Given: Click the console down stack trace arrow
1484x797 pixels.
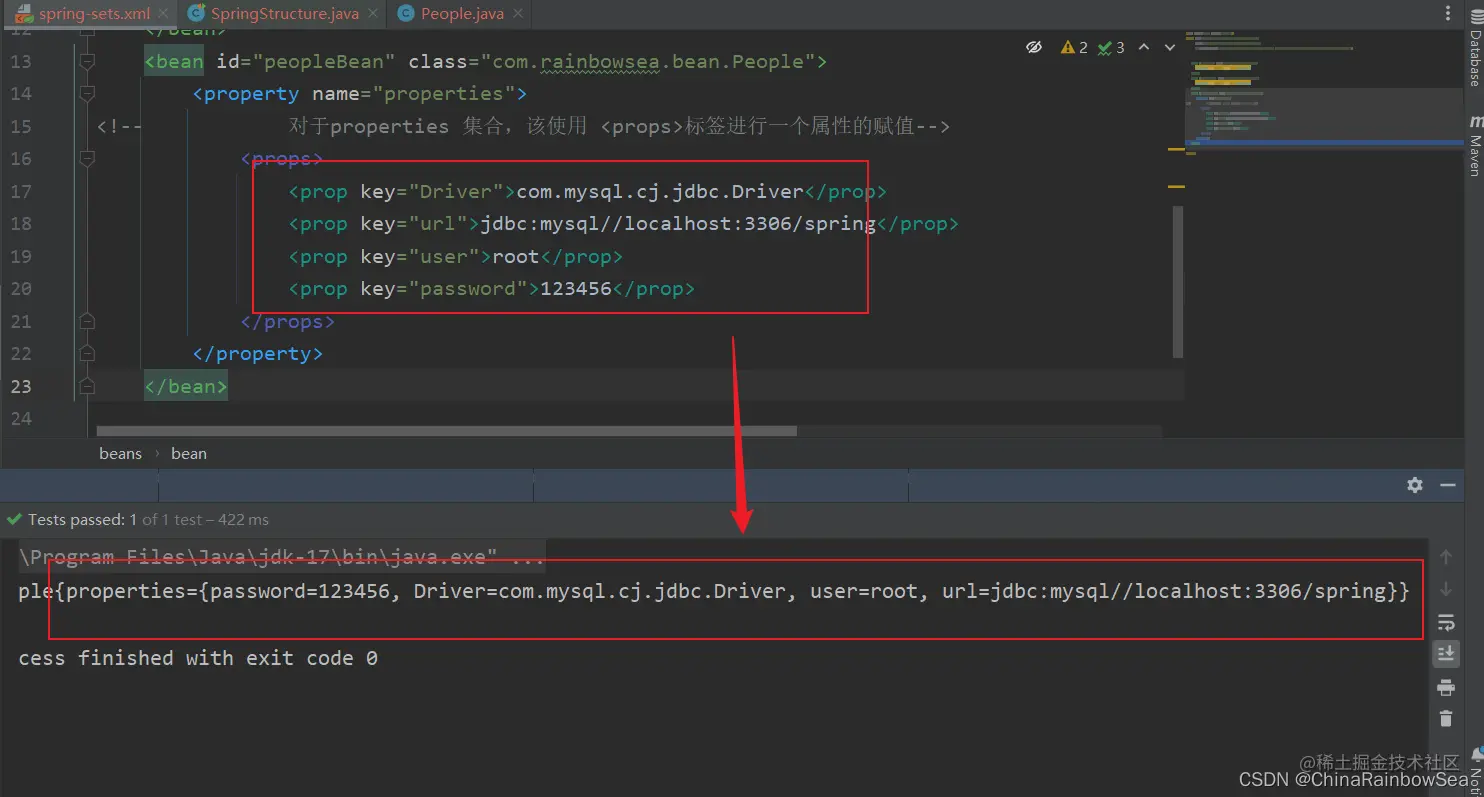Looking at the screenshot, I should point(1445,590).
